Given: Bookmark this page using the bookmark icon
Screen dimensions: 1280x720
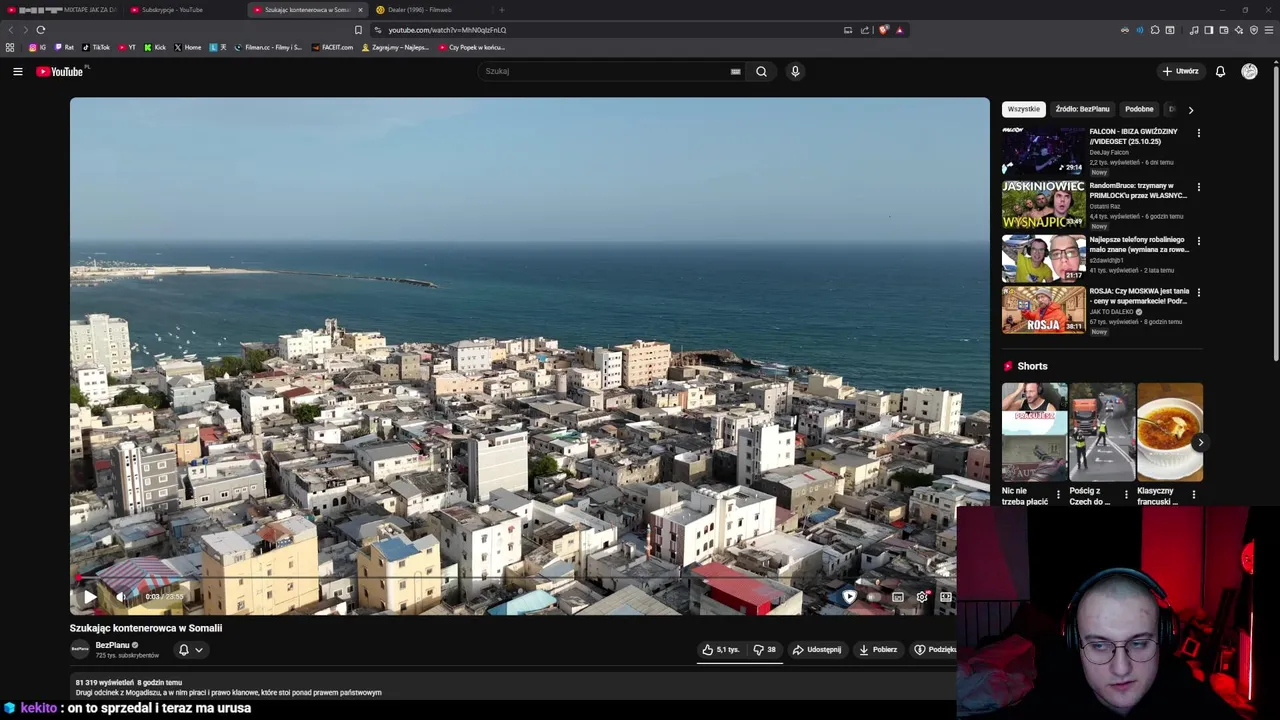Looking at the screenshot, I should pos(358,30).
